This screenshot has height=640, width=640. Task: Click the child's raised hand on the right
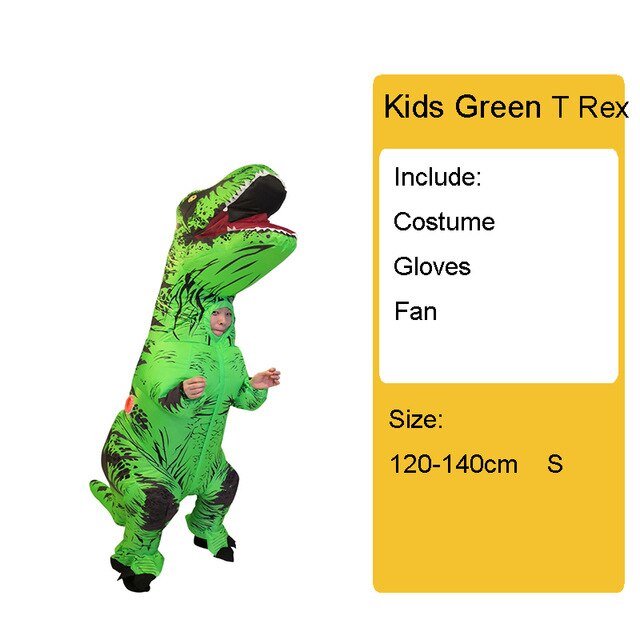point(266,378)
